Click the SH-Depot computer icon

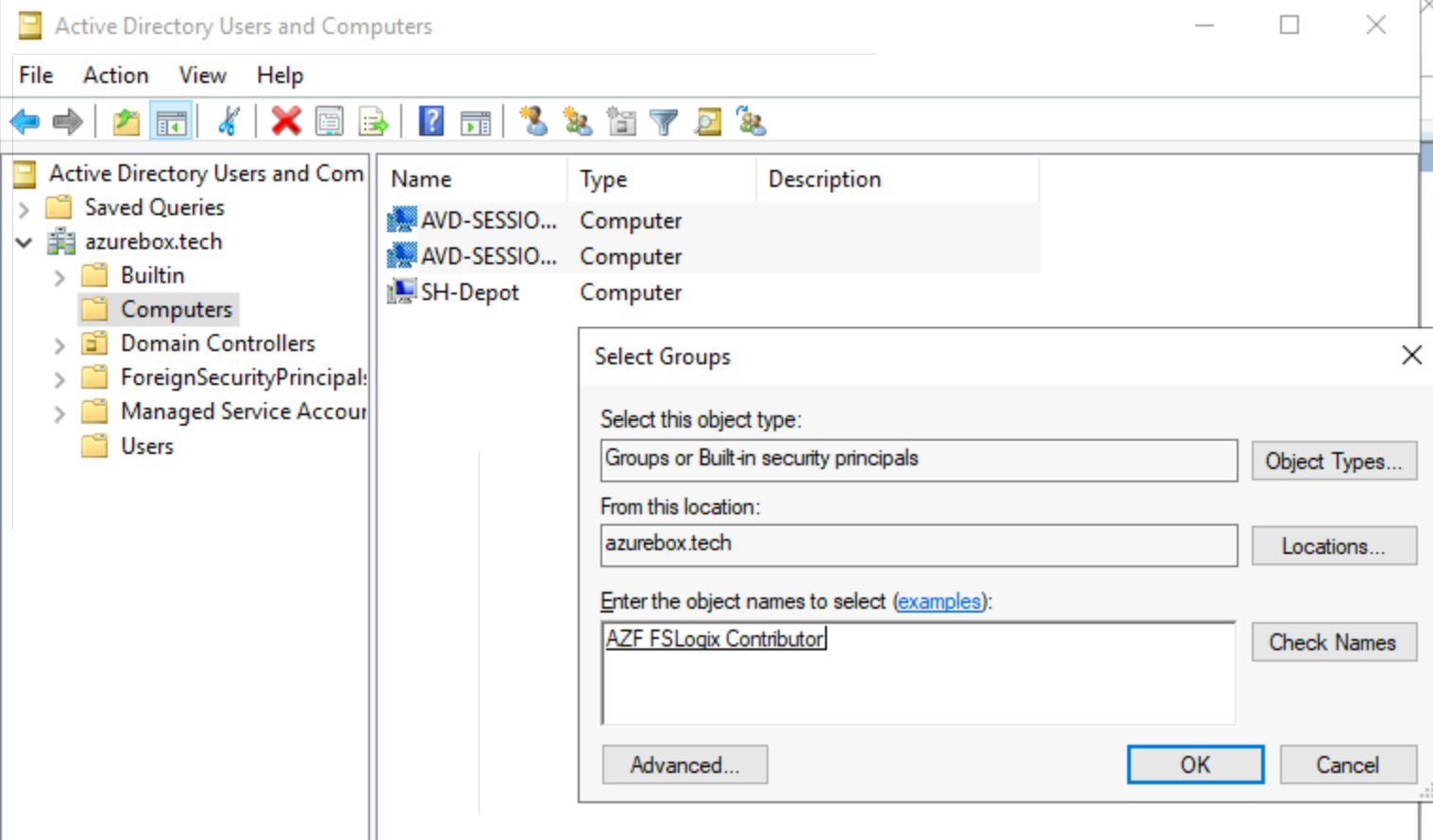click(401, 292)
